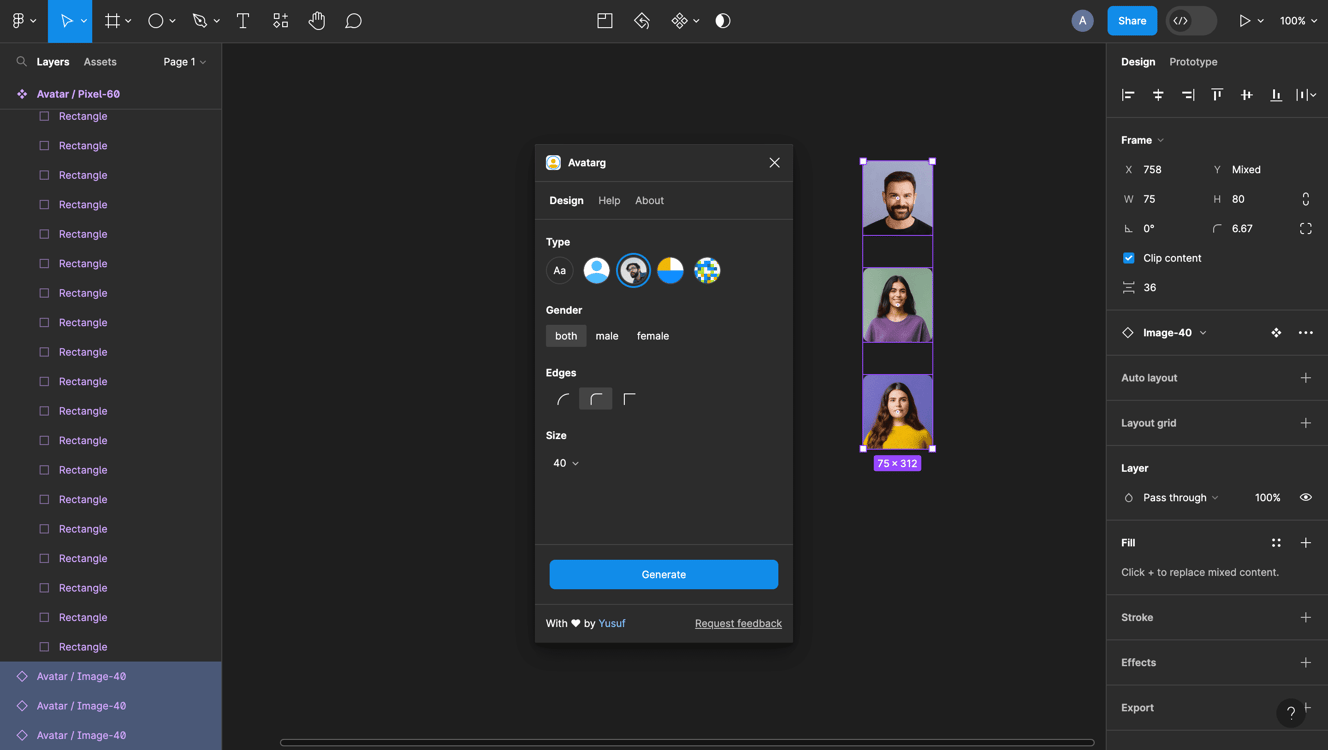The image size is (1328, 750).
Task: Select the initials avatar type in Avatarg
Action: click(x=559, y=270)
